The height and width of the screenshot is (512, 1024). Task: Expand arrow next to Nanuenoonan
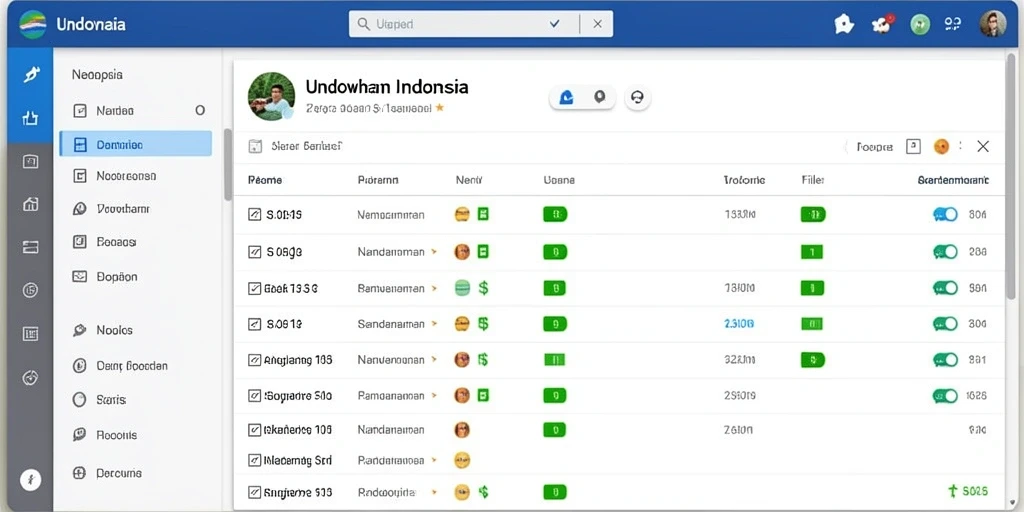433,360
